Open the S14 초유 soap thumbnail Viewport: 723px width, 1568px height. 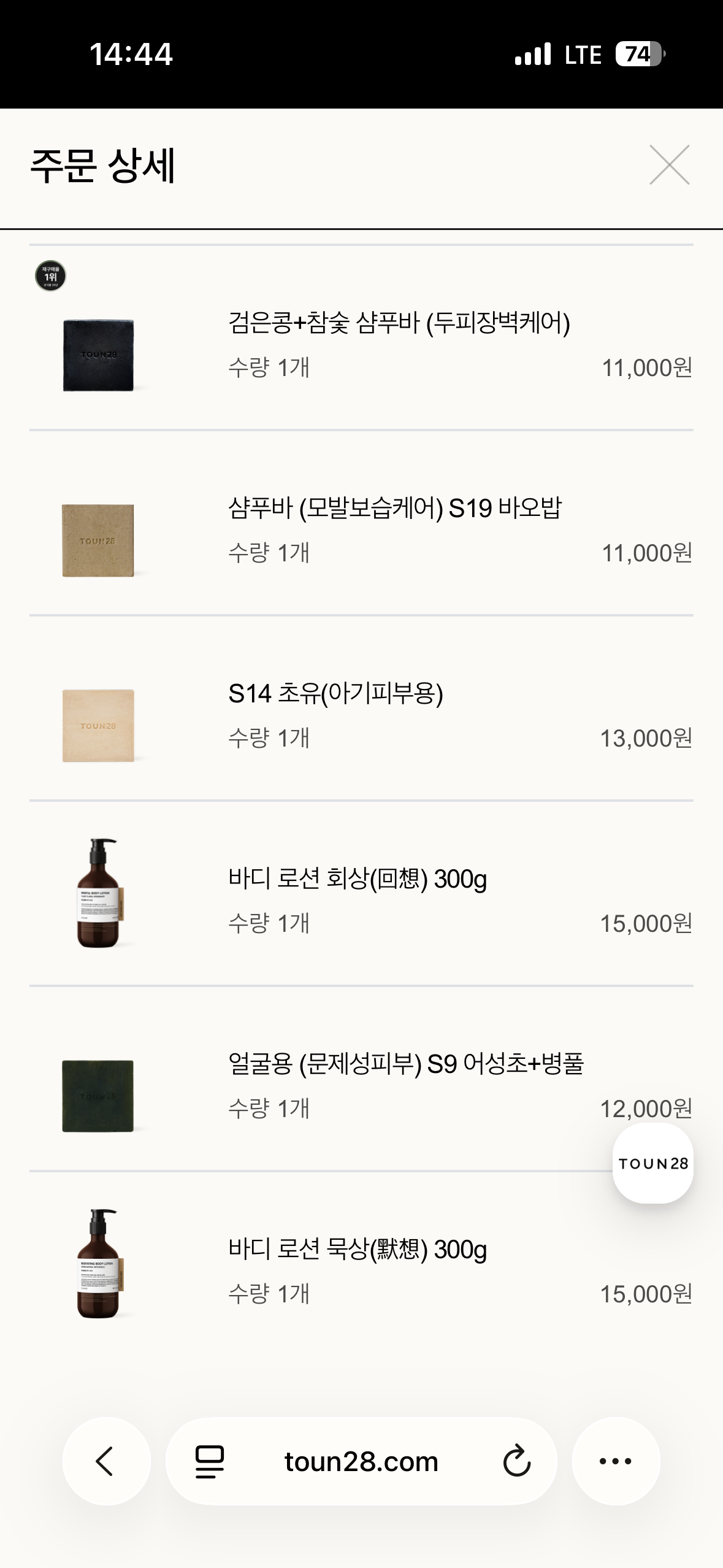[x=98, y=726]
